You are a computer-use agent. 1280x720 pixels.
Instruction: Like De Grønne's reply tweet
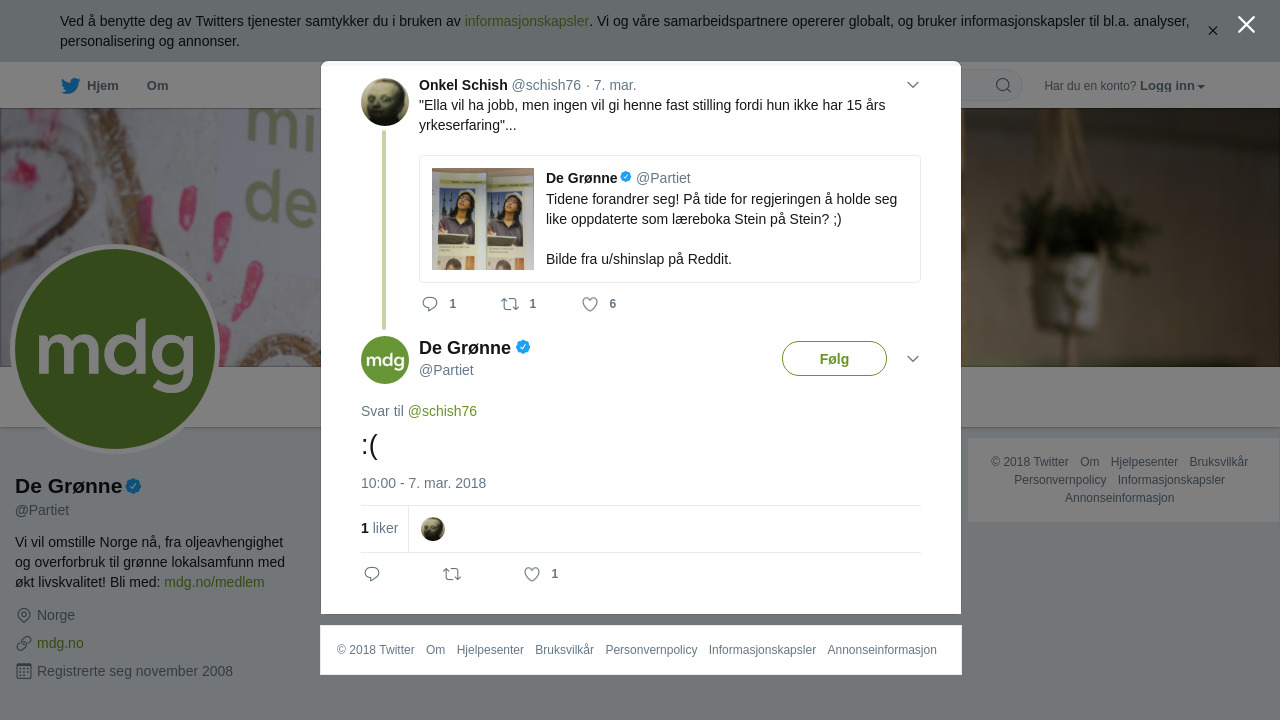(532, 574)
